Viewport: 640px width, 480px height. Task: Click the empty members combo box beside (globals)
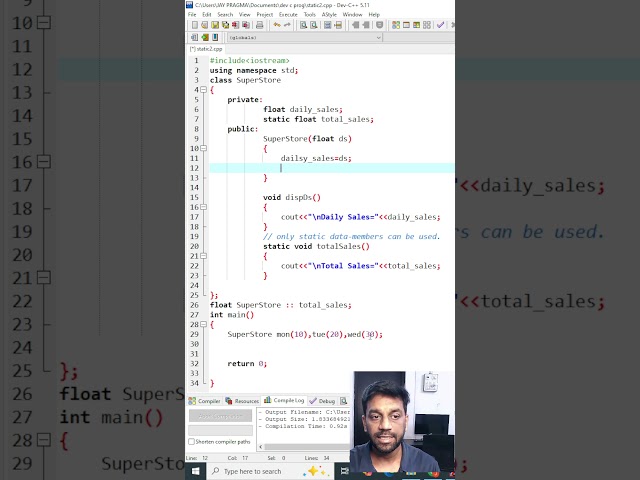click(419, 38)
